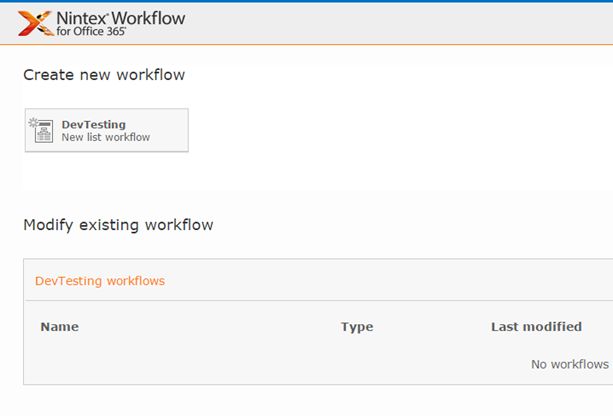Sort by the Name column header
This screenshot has width=613, height=416.
(x=59, y=327)
